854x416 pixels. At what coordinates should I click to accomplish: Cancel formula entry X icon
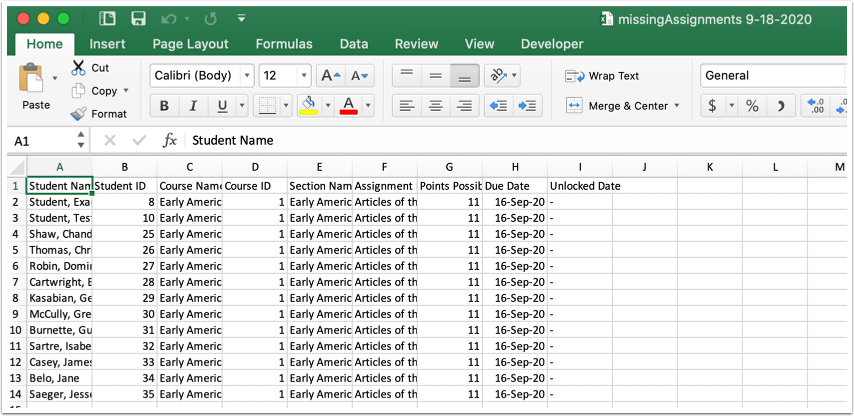click(109, 141)
